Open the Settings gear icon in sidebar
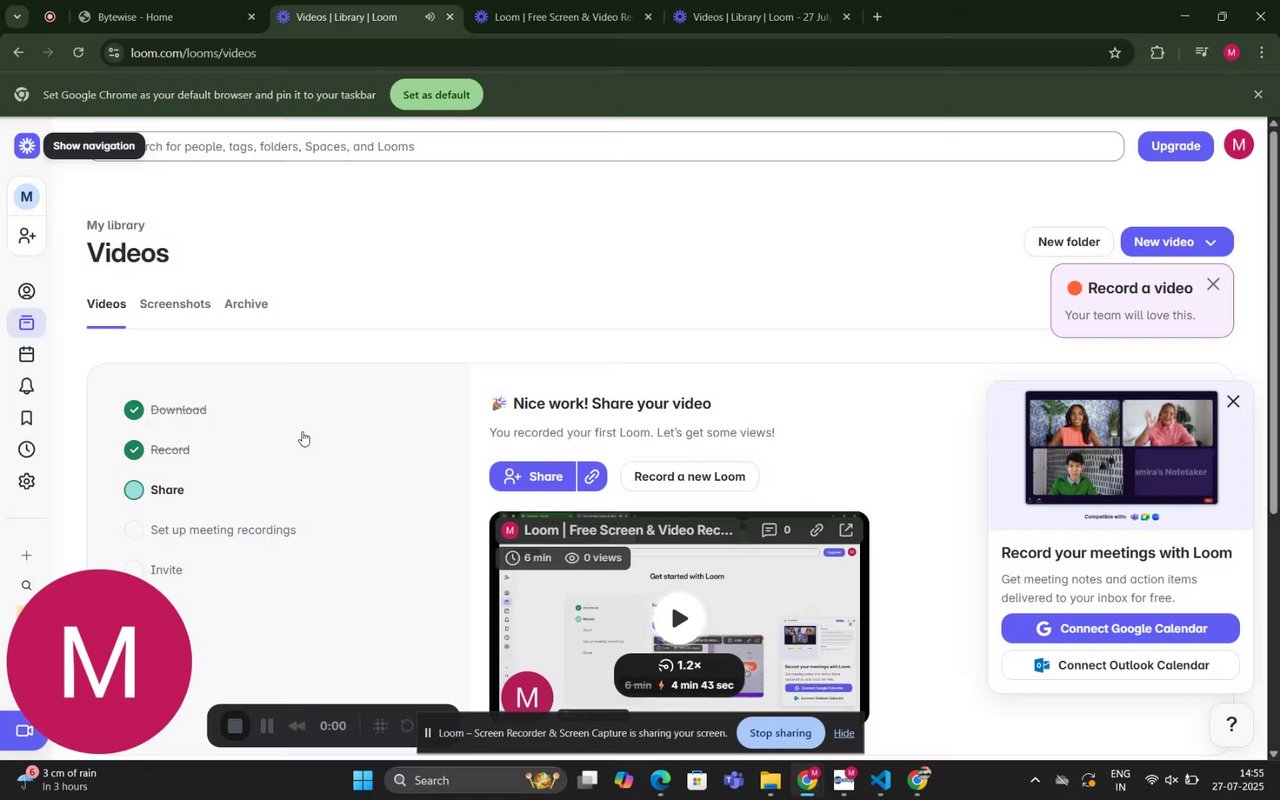Screen dimensions: 1280x800 click(x=27, y=481)
